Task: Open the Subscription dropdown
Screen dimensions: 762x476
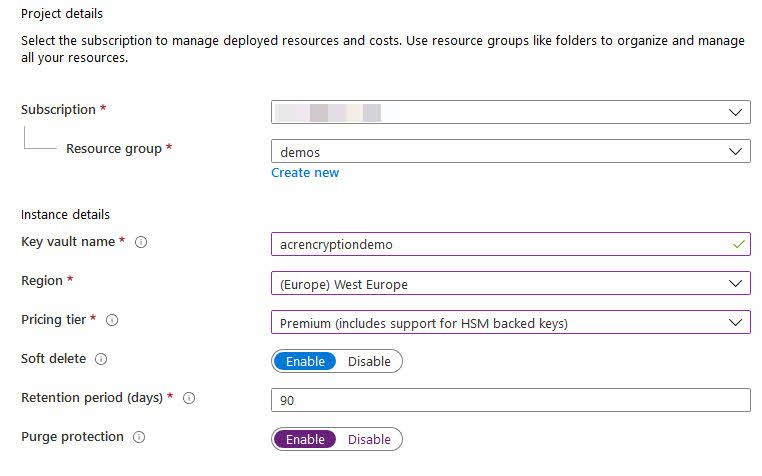Action: (x=511, y=112)
